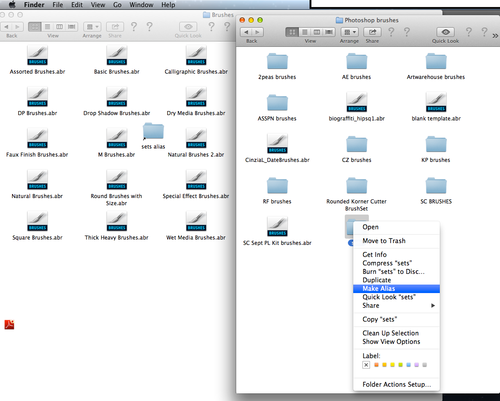The height and width of the screenshot is (401, 500).
Task: Switch Brushes window to column view
Action: coord(59,27)
